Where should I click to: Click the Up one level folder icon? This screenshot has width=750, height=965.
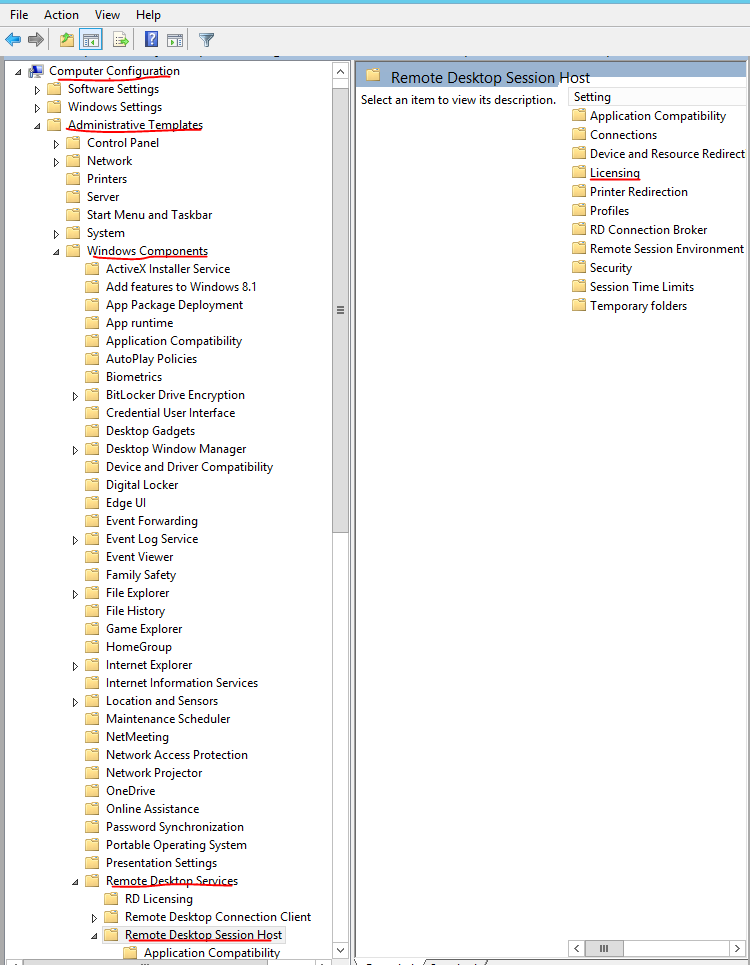(x=66, y=40)
